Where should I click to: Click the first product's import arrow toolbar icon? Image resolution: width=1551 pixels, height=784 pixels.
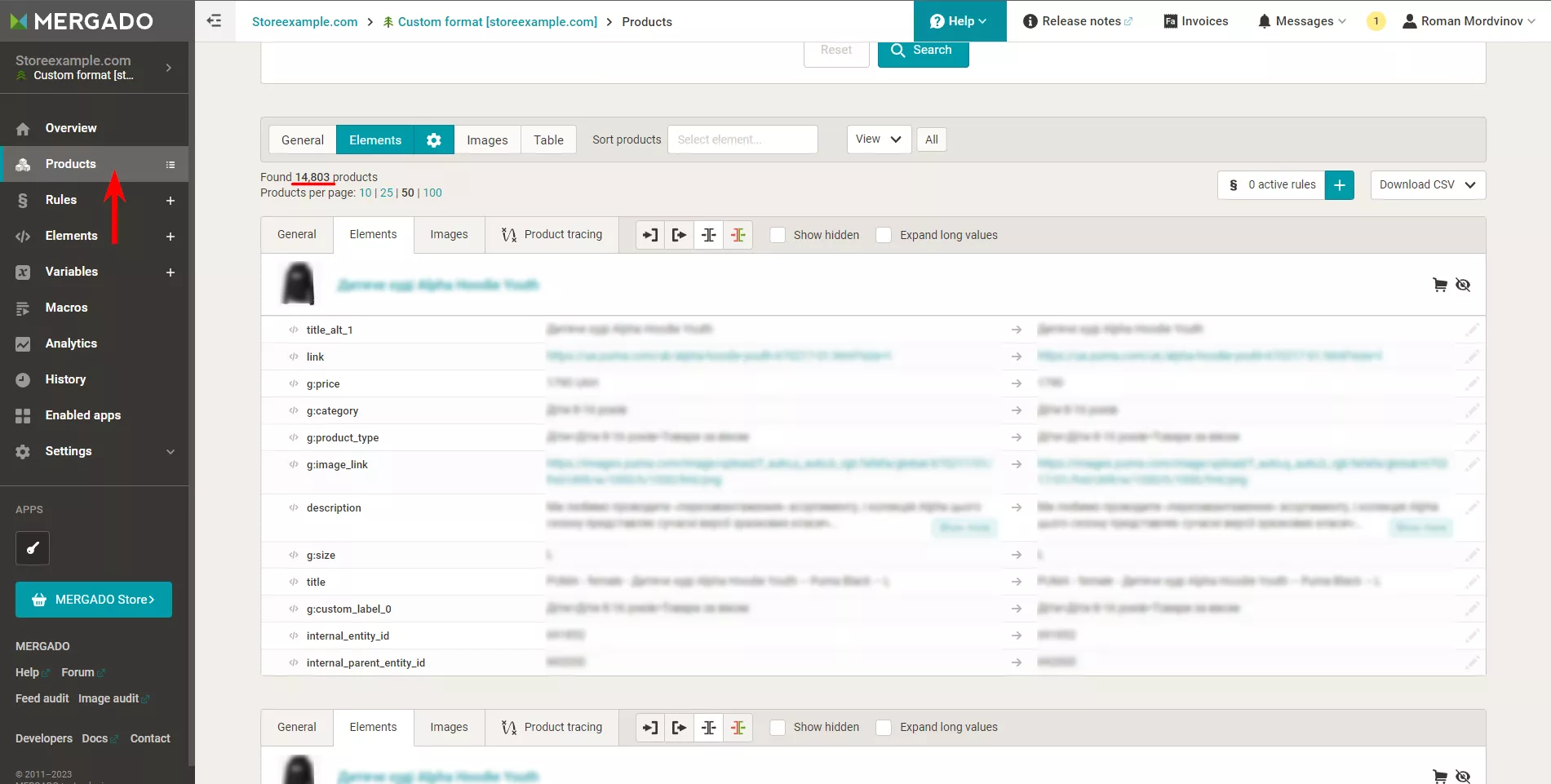[x=650, y=235]
